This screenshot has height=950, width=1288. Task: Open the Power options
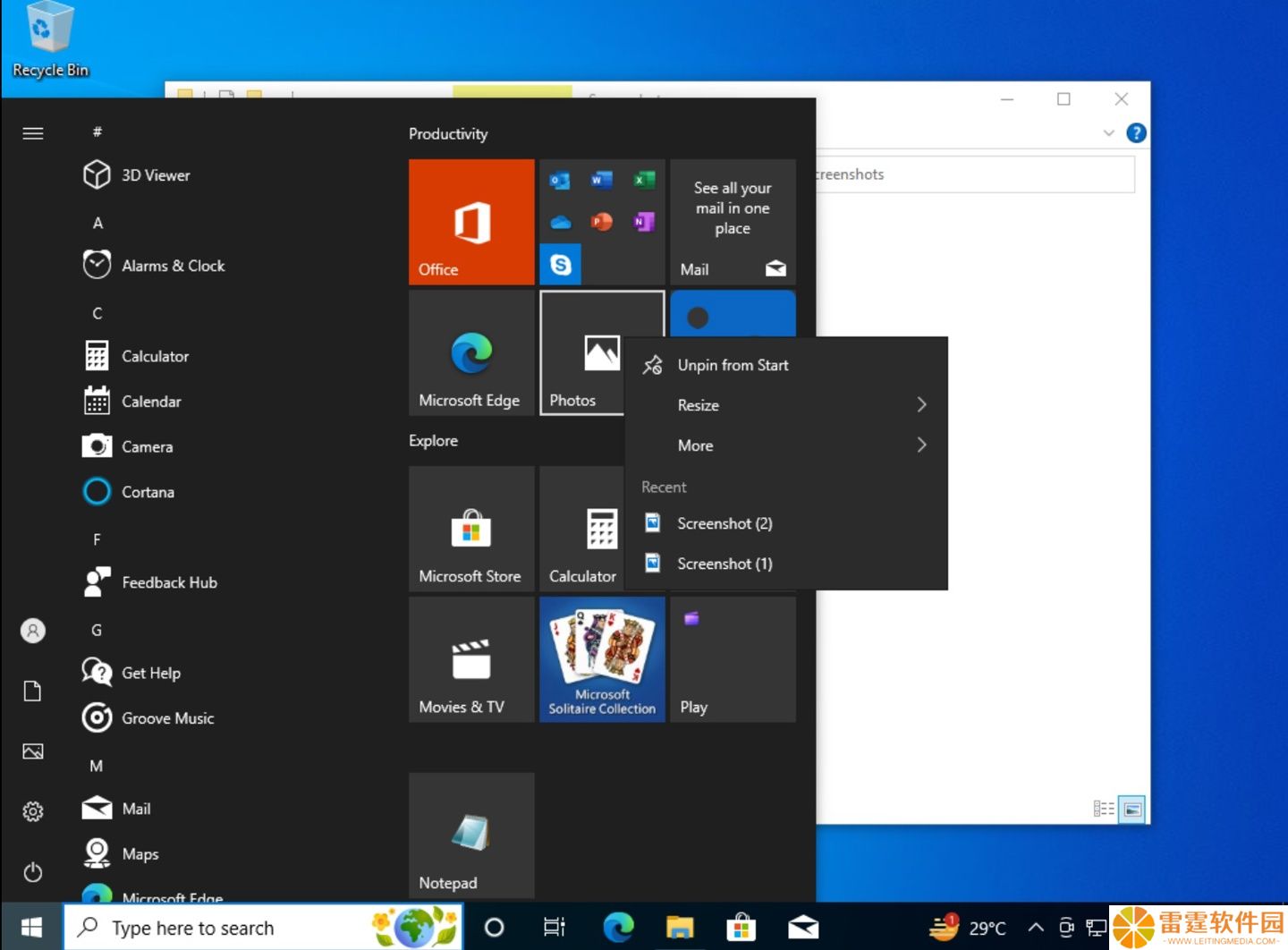pyautogui.click(x=33, y=872)
